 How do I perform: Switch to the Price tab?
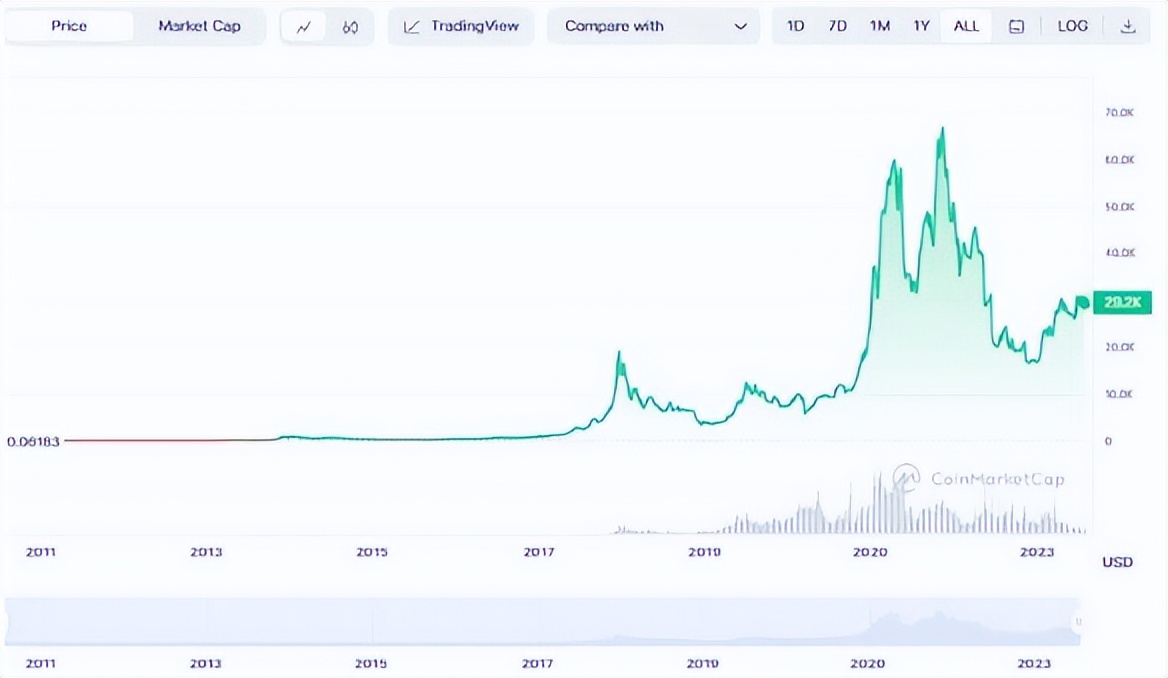(x=69, y=27)
